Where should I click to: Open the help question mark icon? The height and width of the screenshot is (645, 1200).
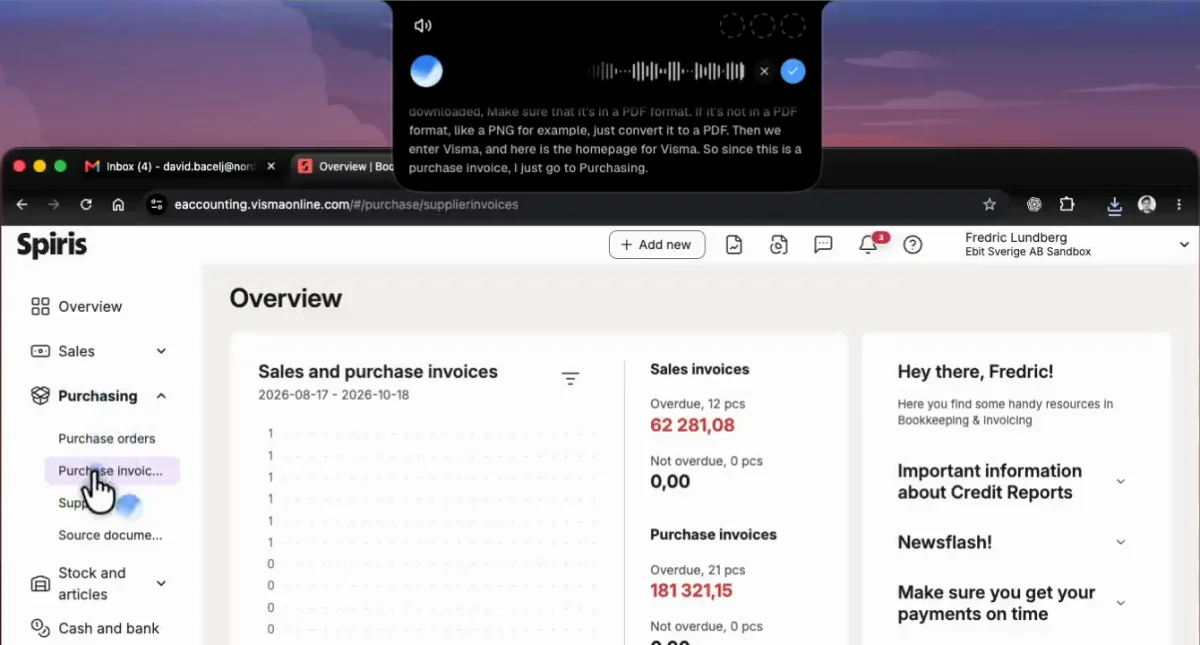click(x=912, y=244)
